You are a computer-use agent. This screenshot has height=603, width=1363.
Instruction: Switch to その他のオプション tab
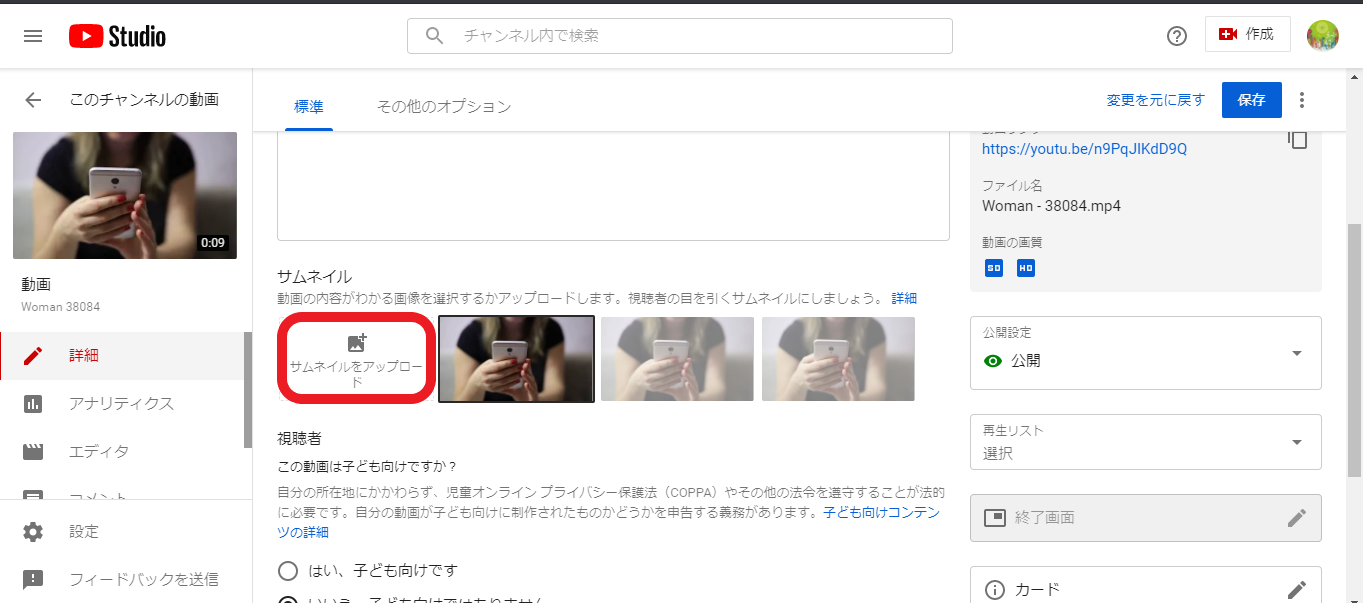[x=444, y=107]
